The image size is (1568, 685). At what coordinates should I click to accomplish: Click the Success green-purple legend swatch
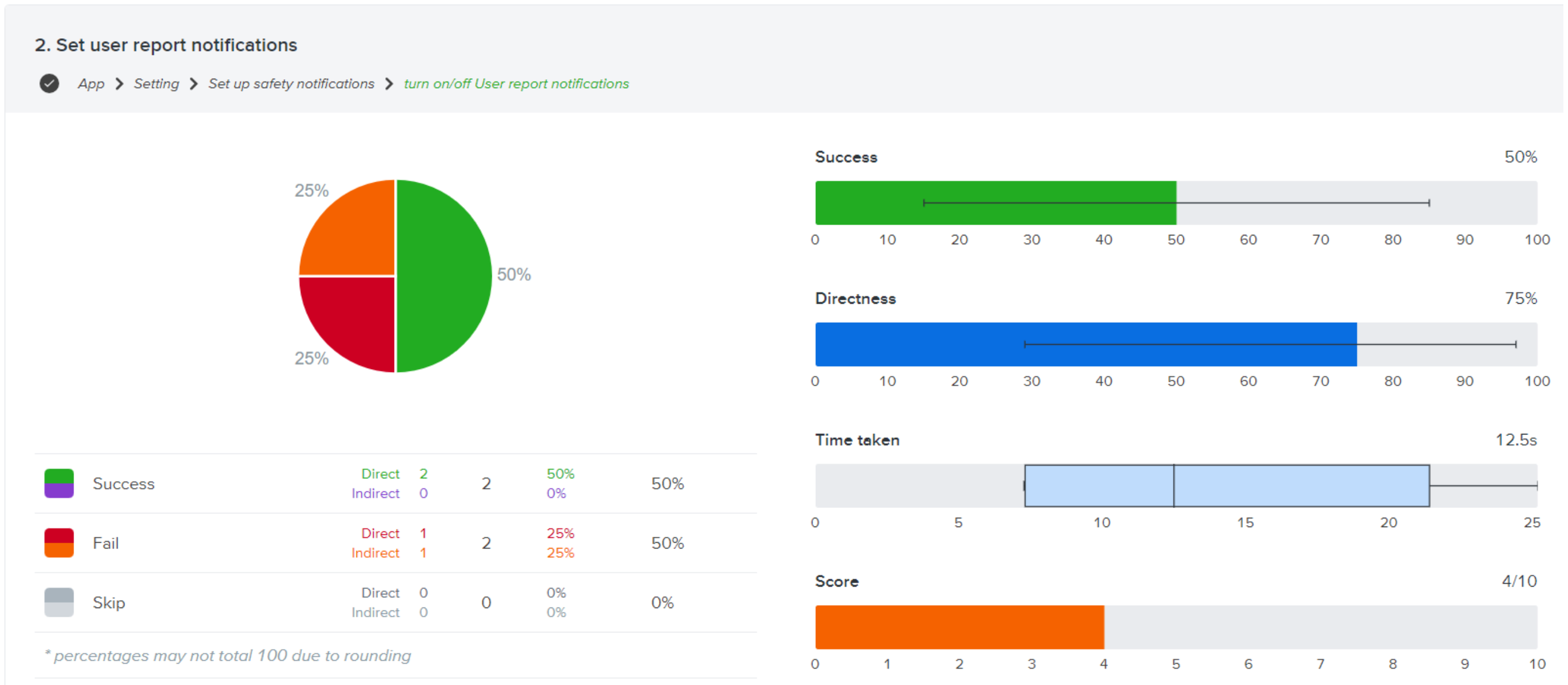pos(59,484)
